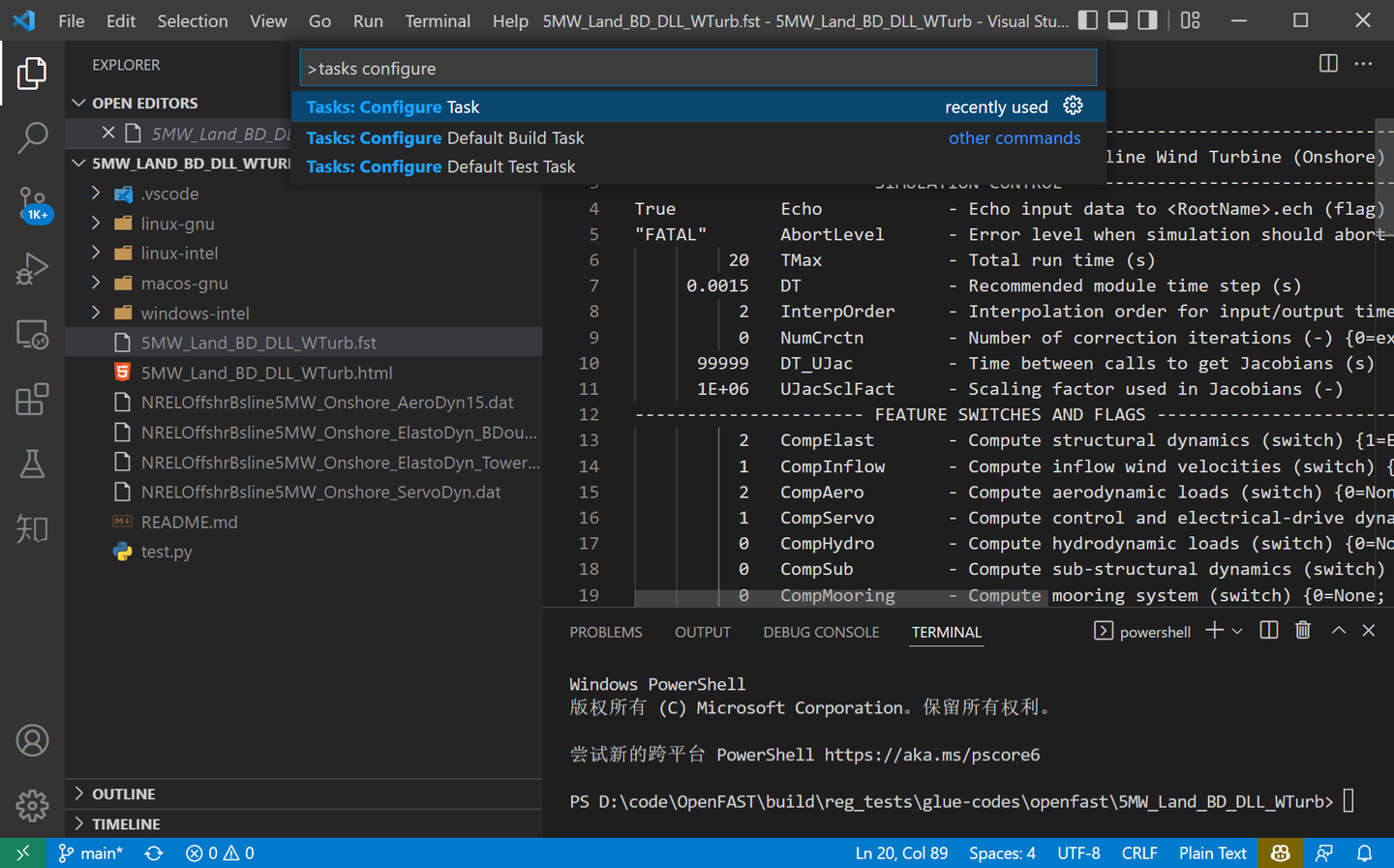
Task: Click the other commands link
Action: coord(1015,137)
